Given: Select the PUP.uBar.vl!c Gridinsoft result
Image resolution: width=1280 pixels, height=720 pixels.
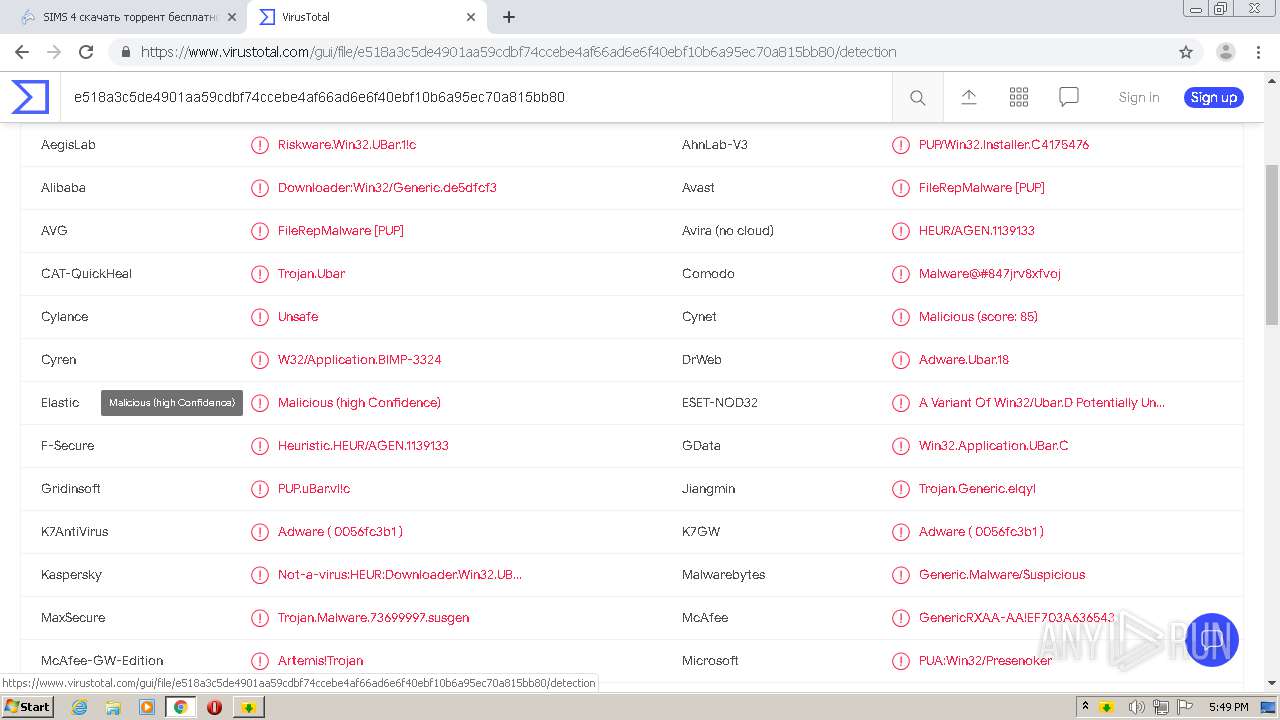Looking at the screenshot, I should (314, 489).
